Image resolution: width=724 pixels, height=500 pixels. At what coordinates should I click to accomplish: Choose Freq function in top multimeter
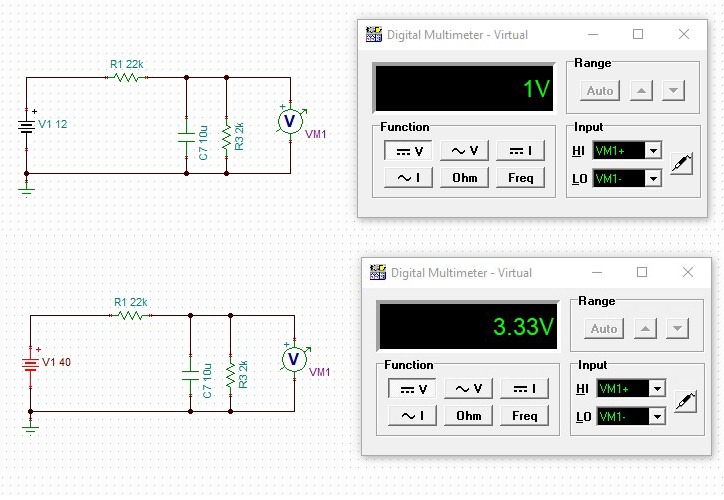pyautogui.click(x=520, y=178)
